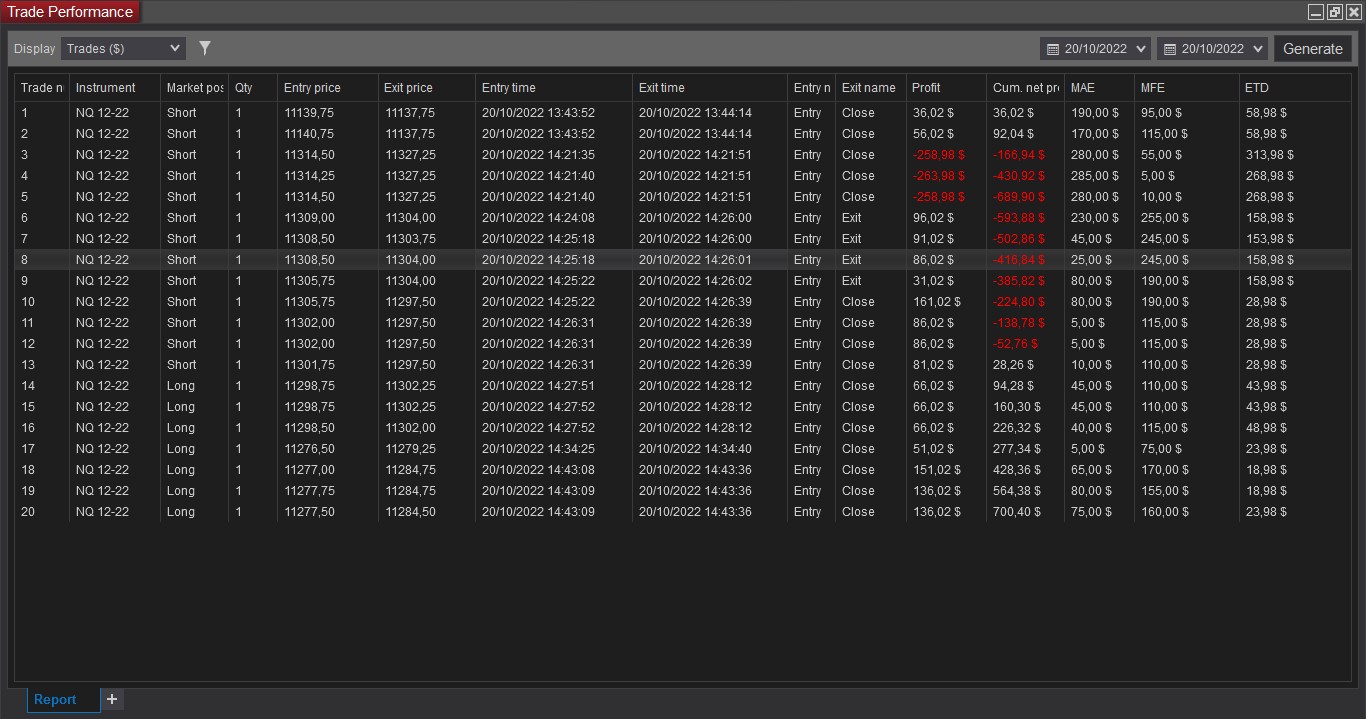
Task: Sort by MAE column header
Action: click(1099, 88)
